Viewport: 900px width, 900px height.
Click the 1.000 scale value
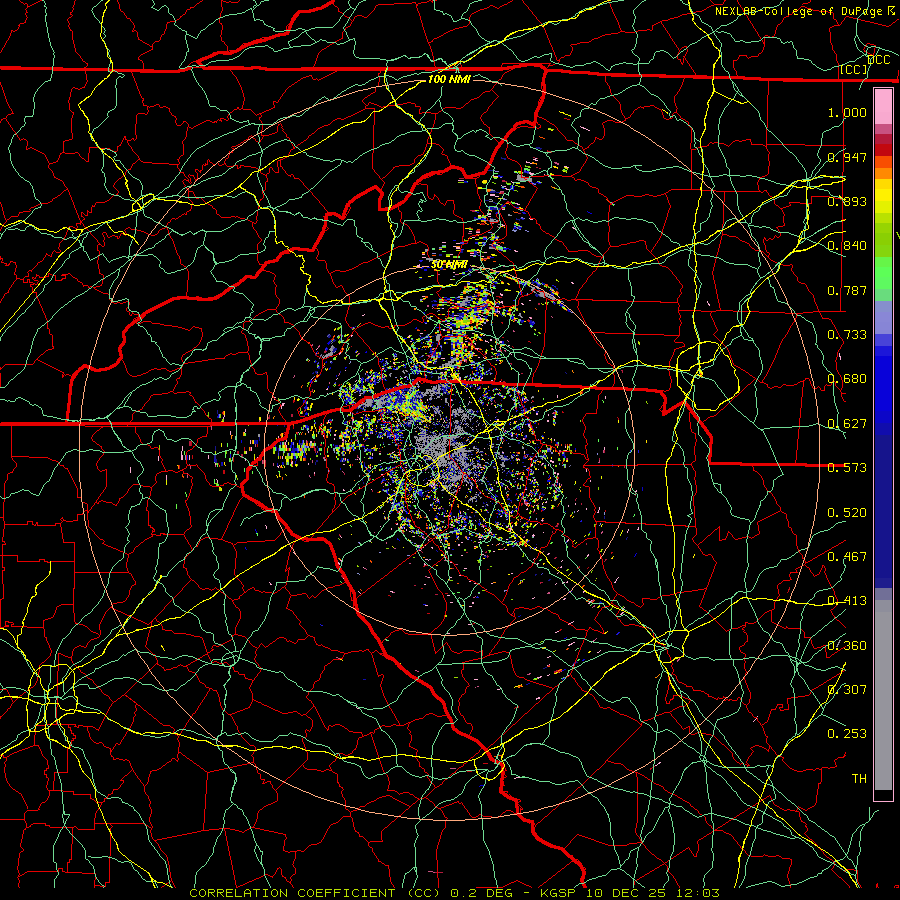(847, 112)
